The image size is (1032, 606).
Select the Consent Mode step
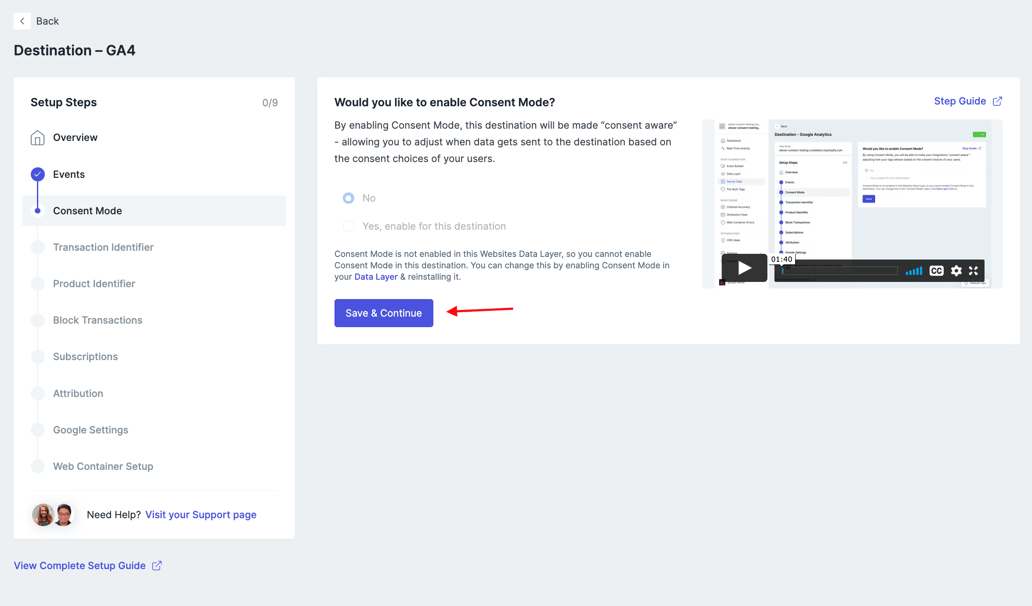pos(154,211)
